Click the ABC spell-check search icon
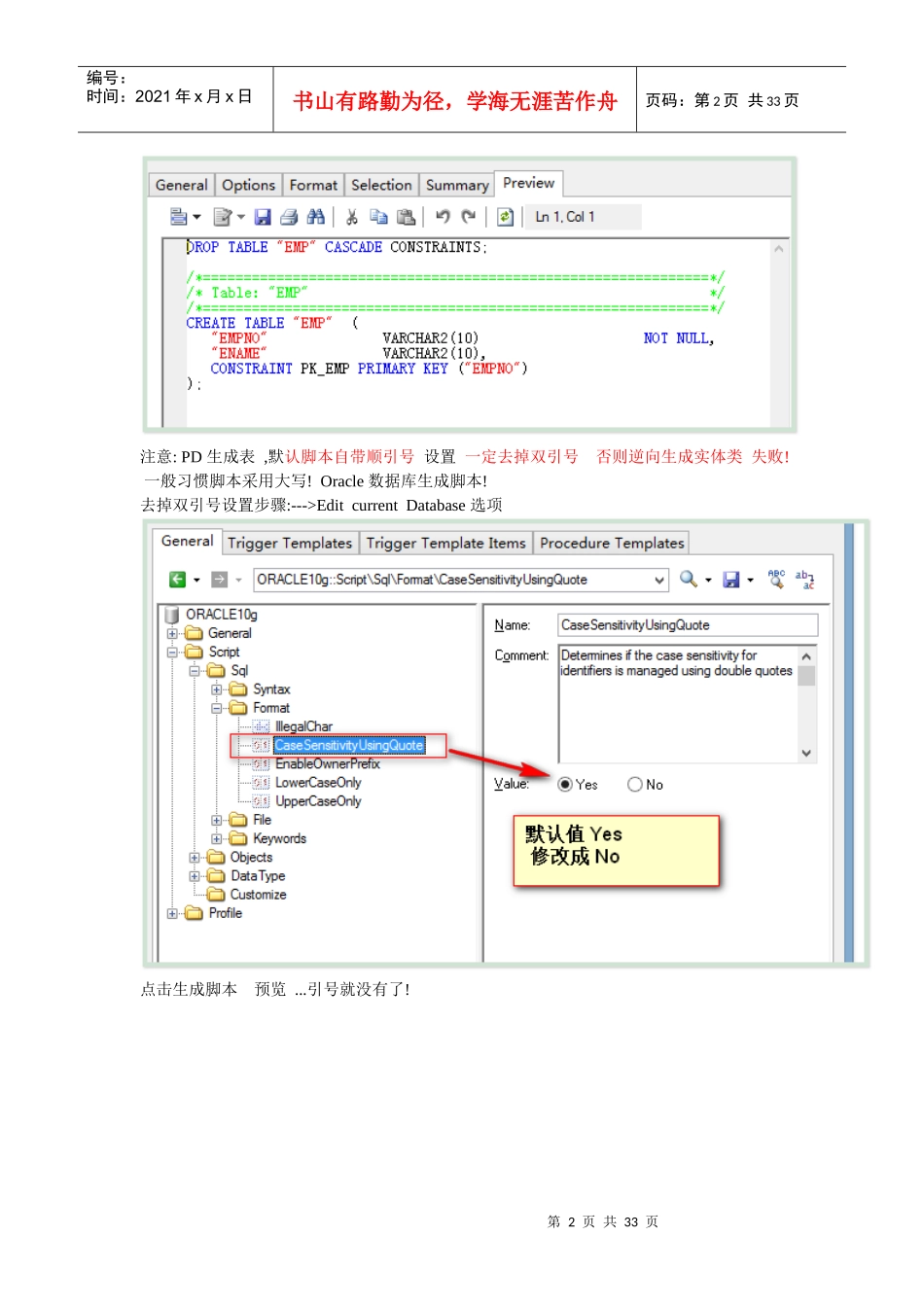This screenshot has height=1307, width=924. tap(776, 579)
